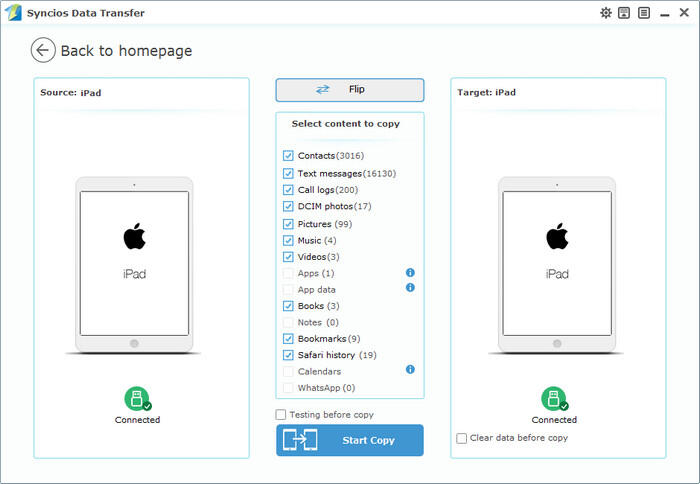Uncheck the Contacts checkbox
Viewport: 700px width, 484px height.
pyautogui.click(x=288, y=156)
